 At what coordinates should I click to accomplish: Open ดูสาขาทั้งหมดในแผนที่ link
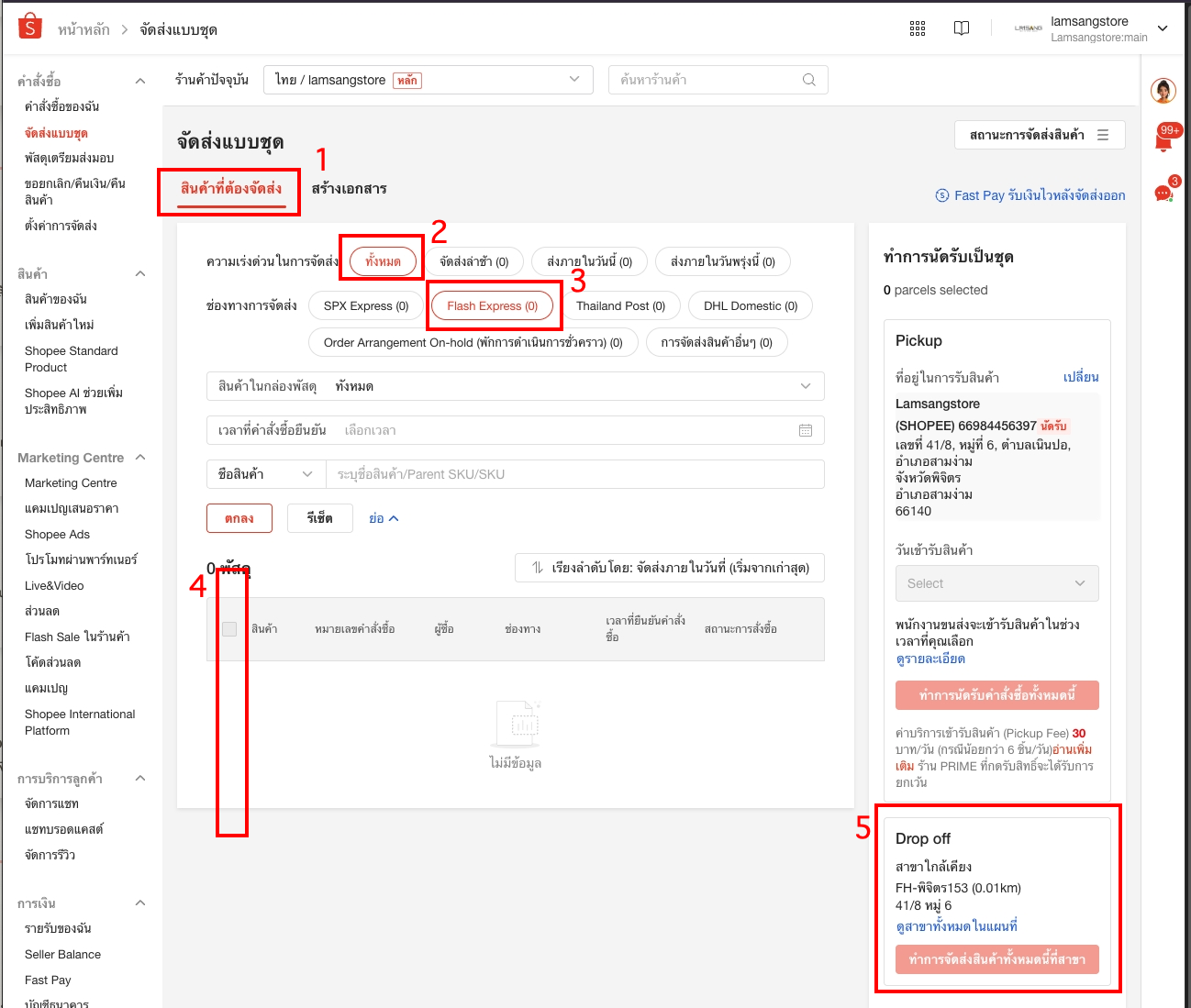[956, 926]
